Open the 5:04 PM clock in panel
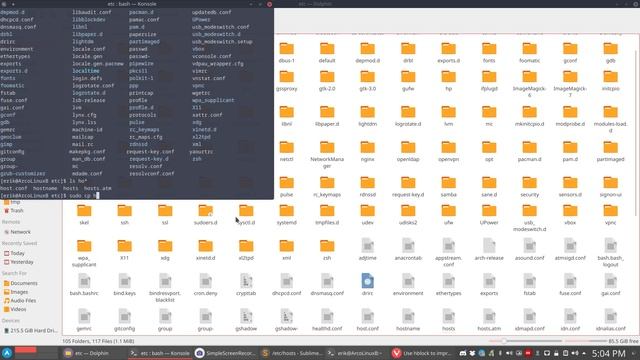The image size is (640, 360). 608,353
